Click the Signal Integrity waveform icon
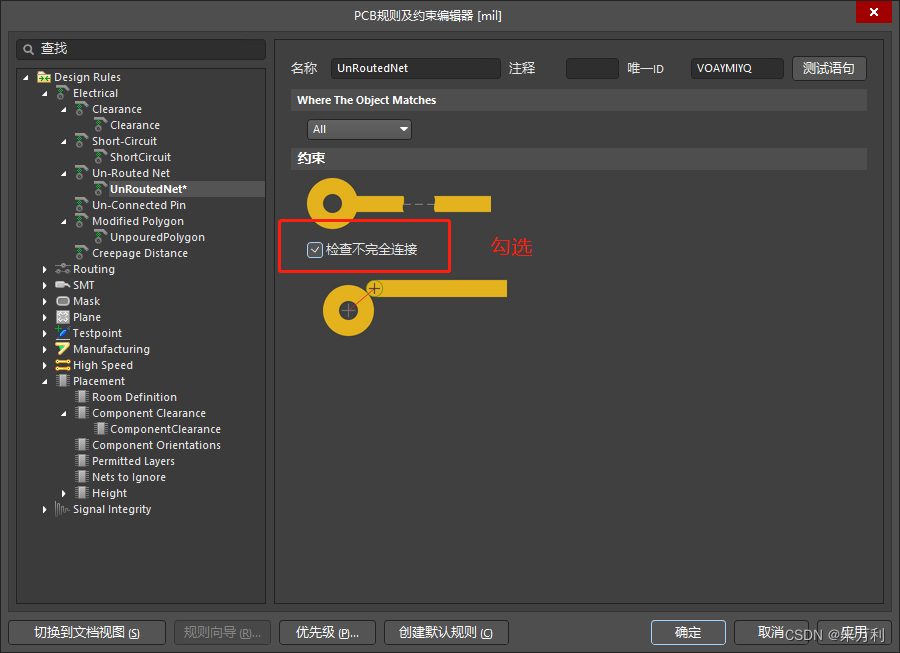This screenshot has width=900, height=653. point(63,509)
